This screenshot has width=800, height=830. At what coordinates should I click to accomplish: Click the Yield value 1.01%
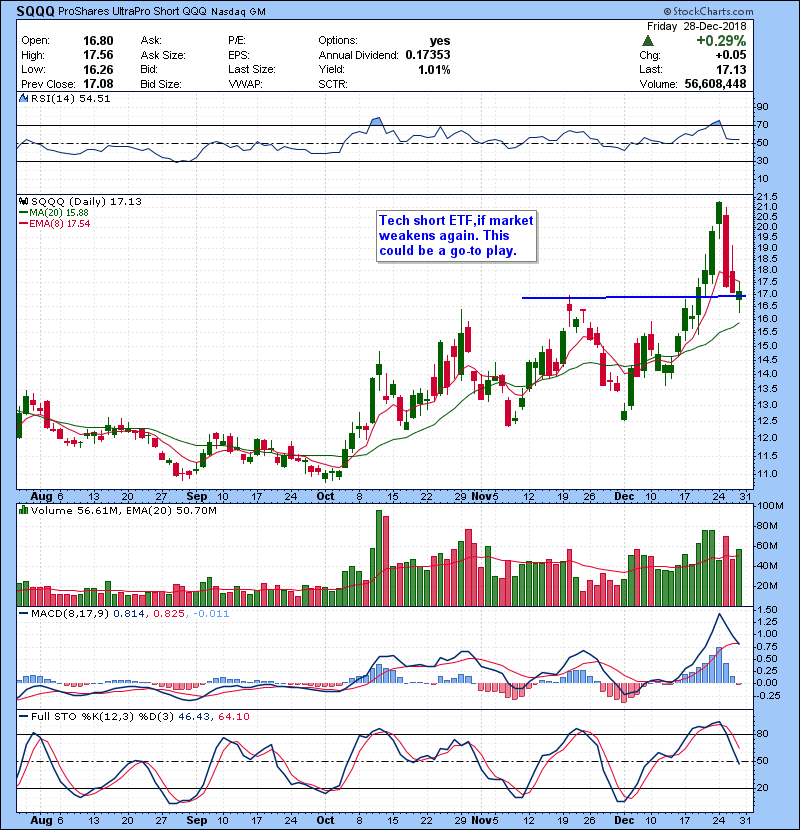tap(434, 69)
